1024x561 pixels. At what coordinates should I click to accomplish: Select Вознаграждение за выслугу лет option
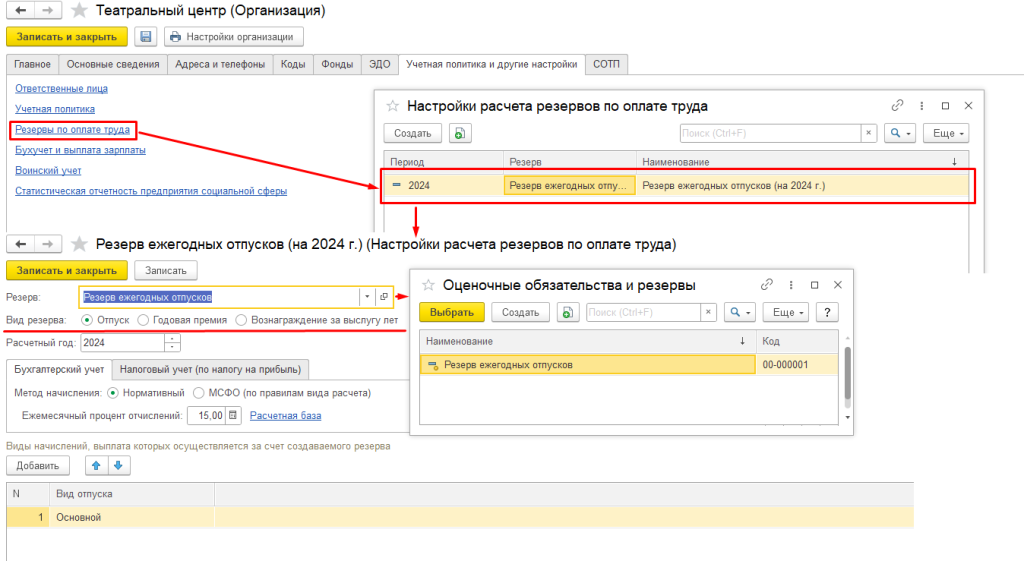pos(241,320)
